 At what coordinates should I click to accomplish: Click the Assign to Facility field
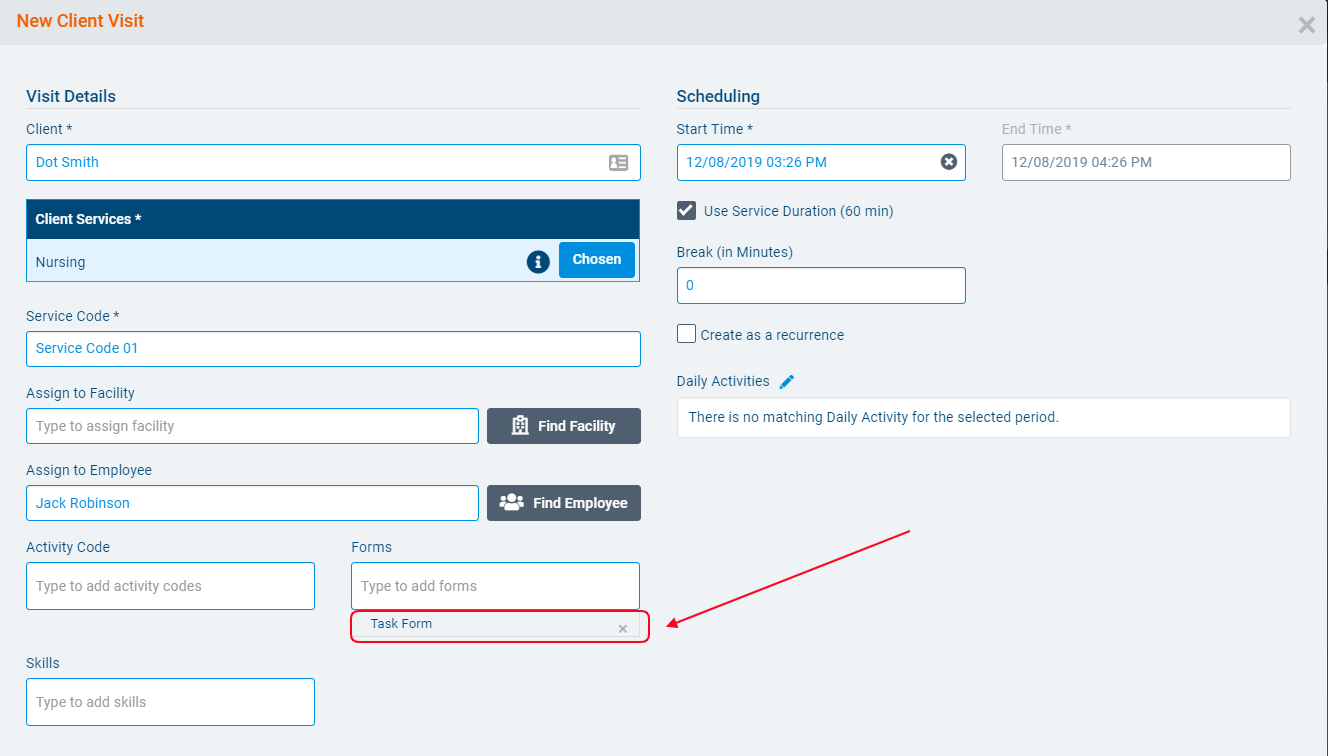point(252,426)
